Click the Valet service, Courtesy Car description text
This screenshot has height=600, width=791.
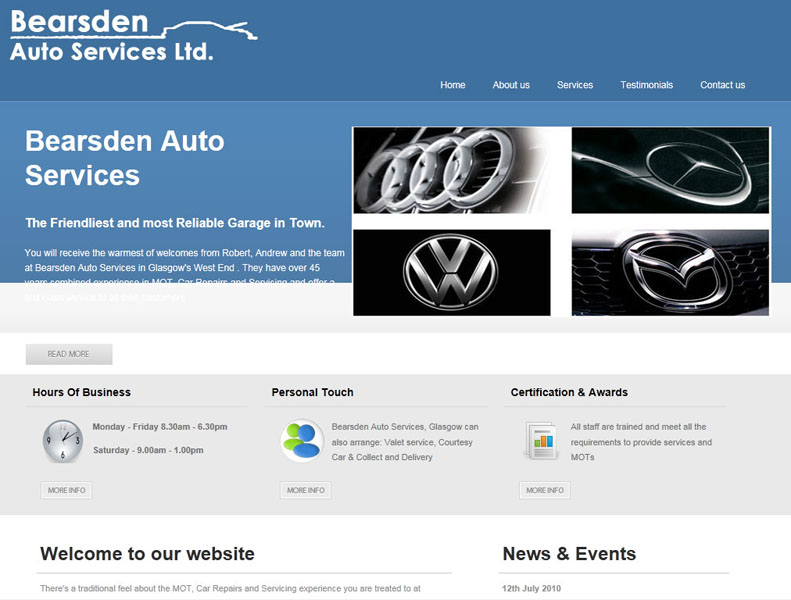click(405, 442)
